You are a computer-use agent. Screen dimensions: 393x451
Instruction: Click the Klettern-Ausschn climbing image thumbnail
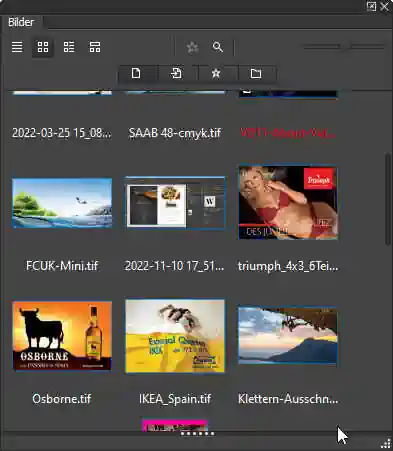tap(288, 335)
